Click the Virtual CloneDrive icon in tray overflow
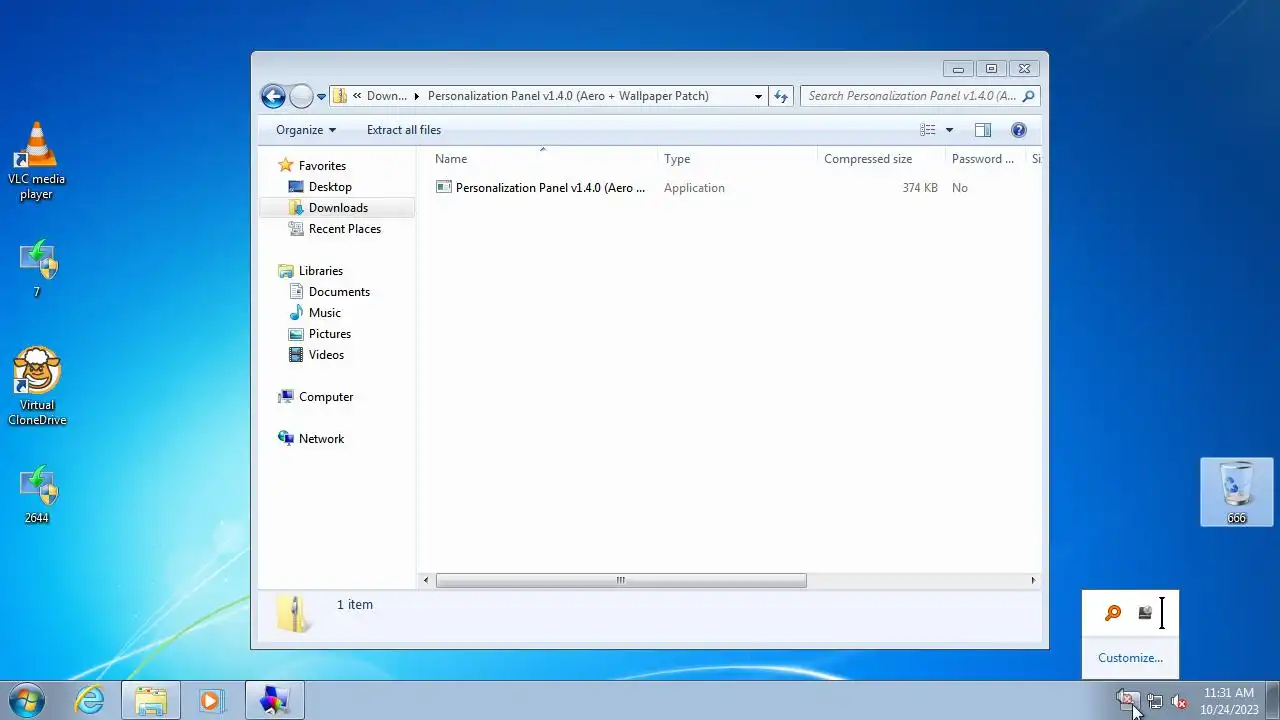The width and height of the screenshot is (1280, 720). pyautogui.click(x=1145, y=613)
